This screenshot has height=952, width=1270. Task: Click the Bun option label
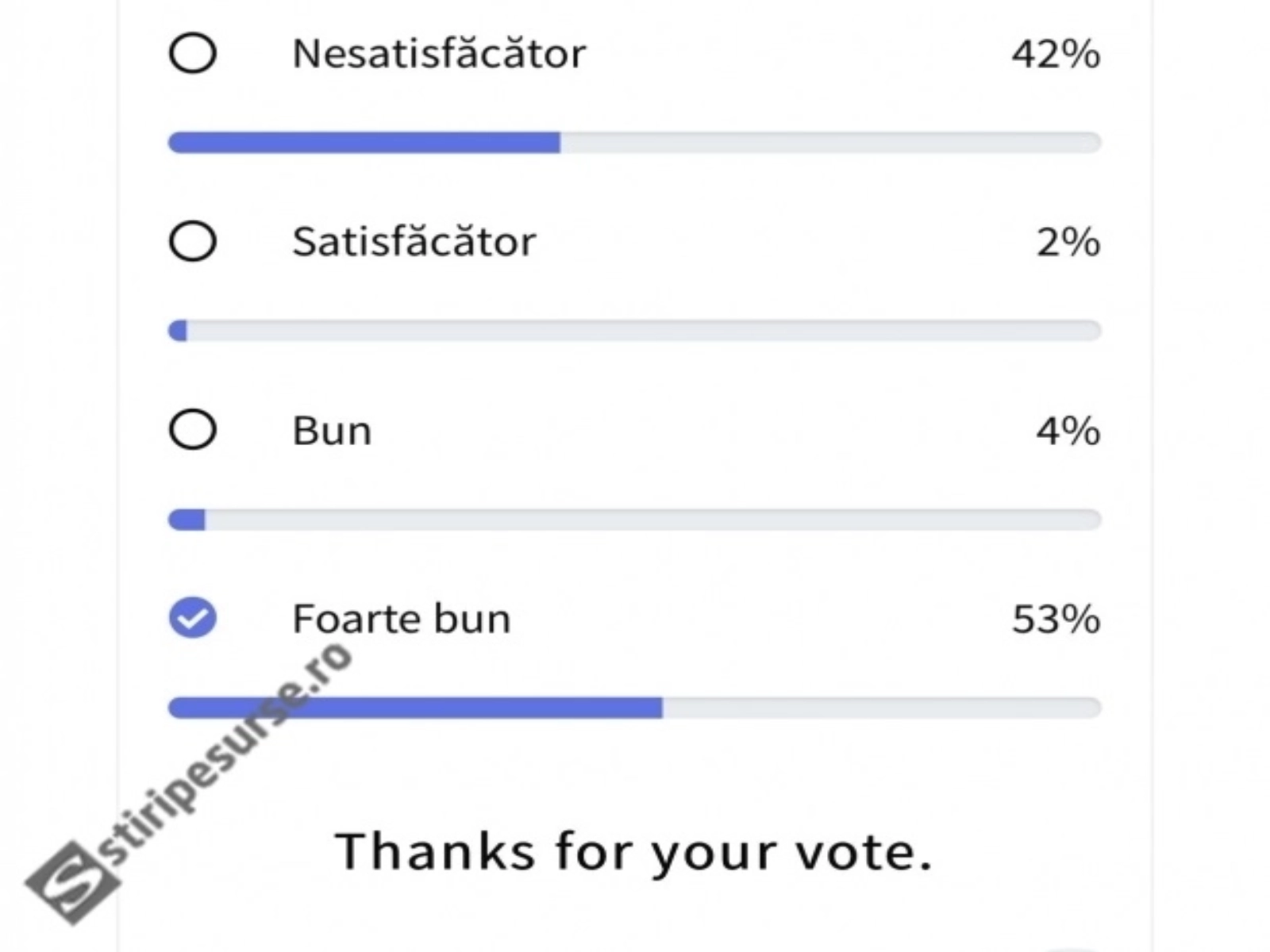(332, 431)
